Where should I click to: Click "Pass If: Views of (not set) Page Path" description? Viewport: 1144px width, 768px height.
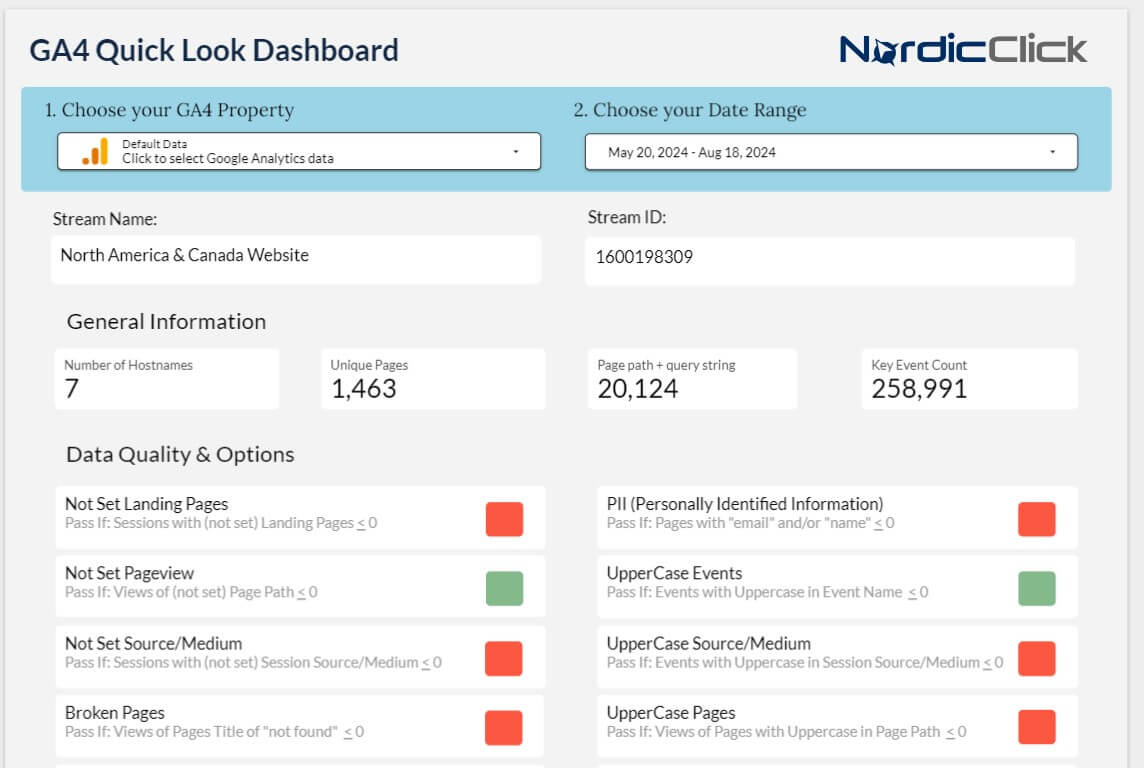(x=191, y=592)
